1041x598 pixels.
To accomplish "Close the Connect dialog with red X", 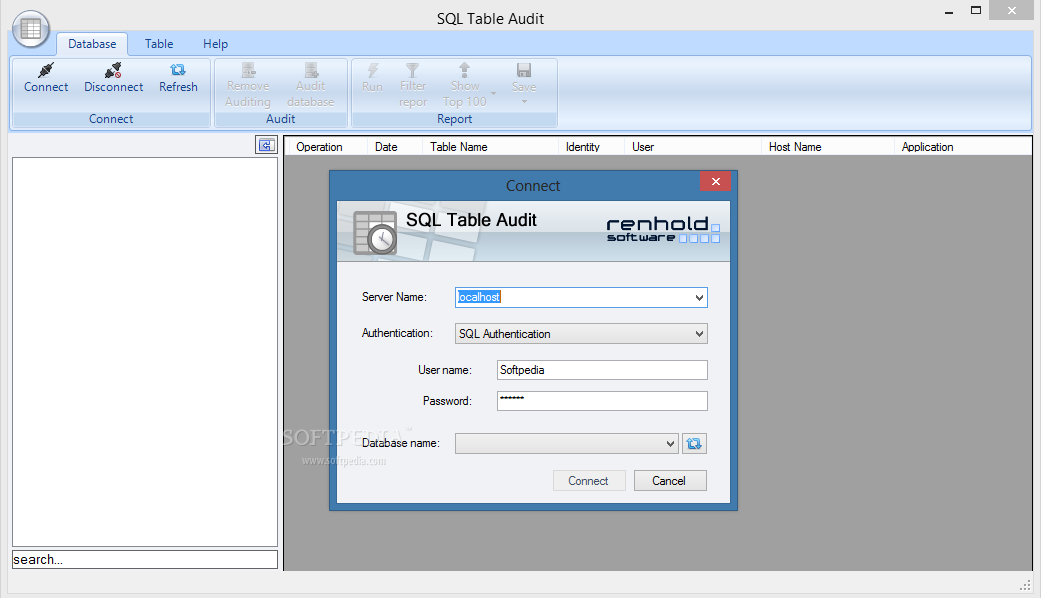I will [x=716, y=181].
